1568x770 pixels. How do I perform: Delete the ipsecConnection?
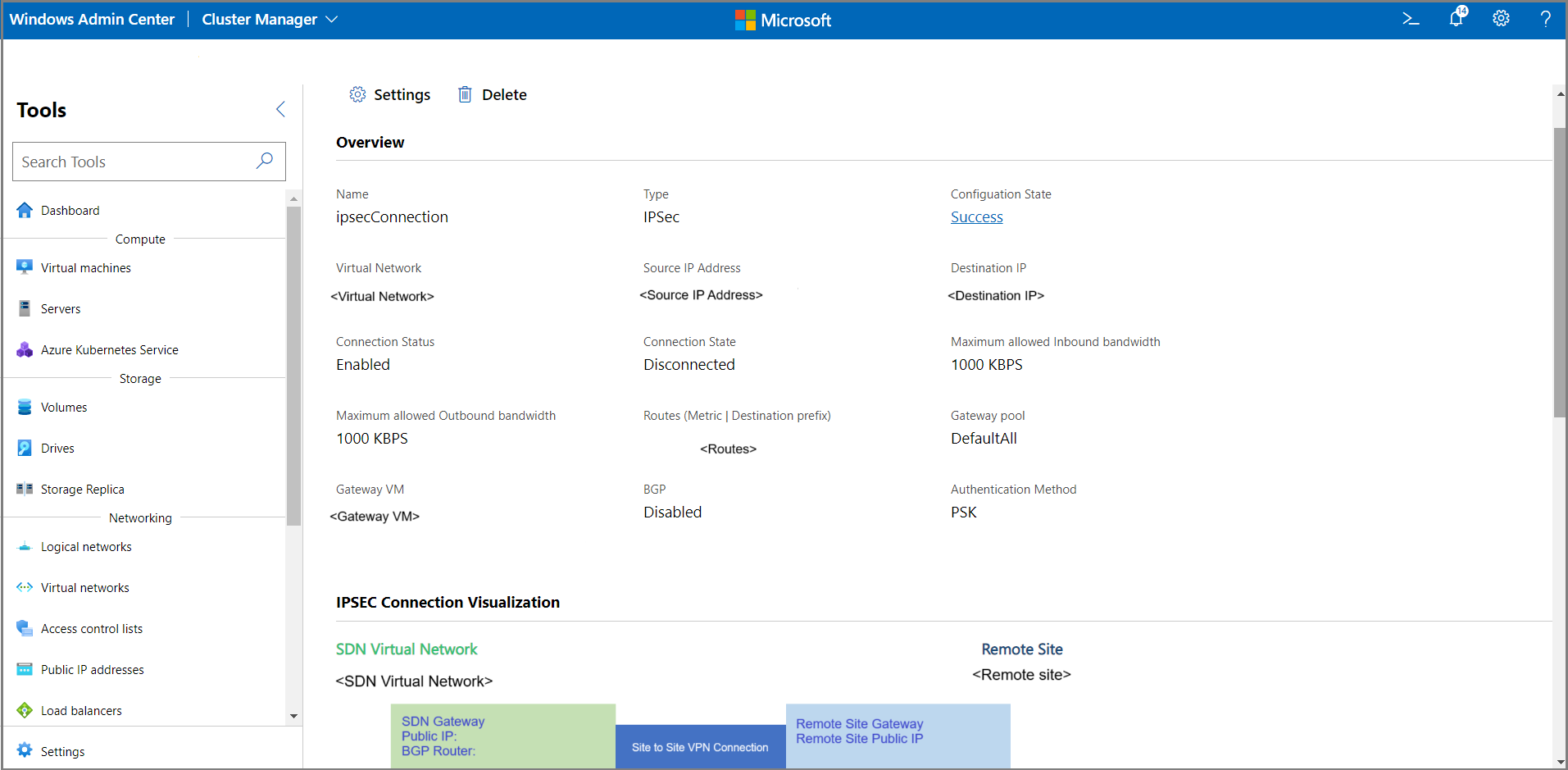click(x=492, y=95)
